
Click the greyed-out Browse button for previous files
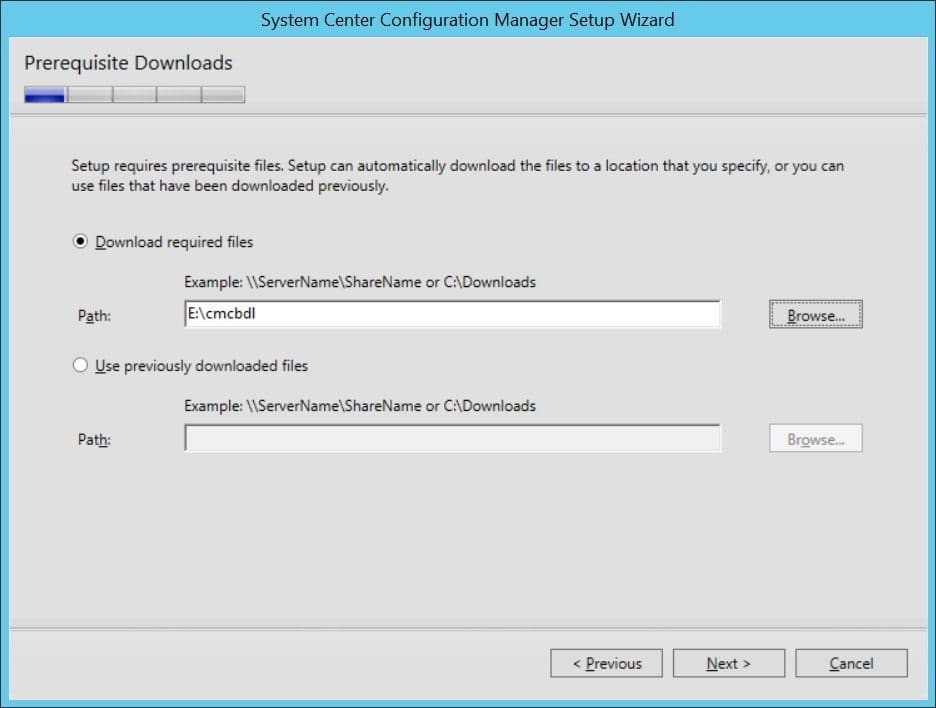click(815, 439)
